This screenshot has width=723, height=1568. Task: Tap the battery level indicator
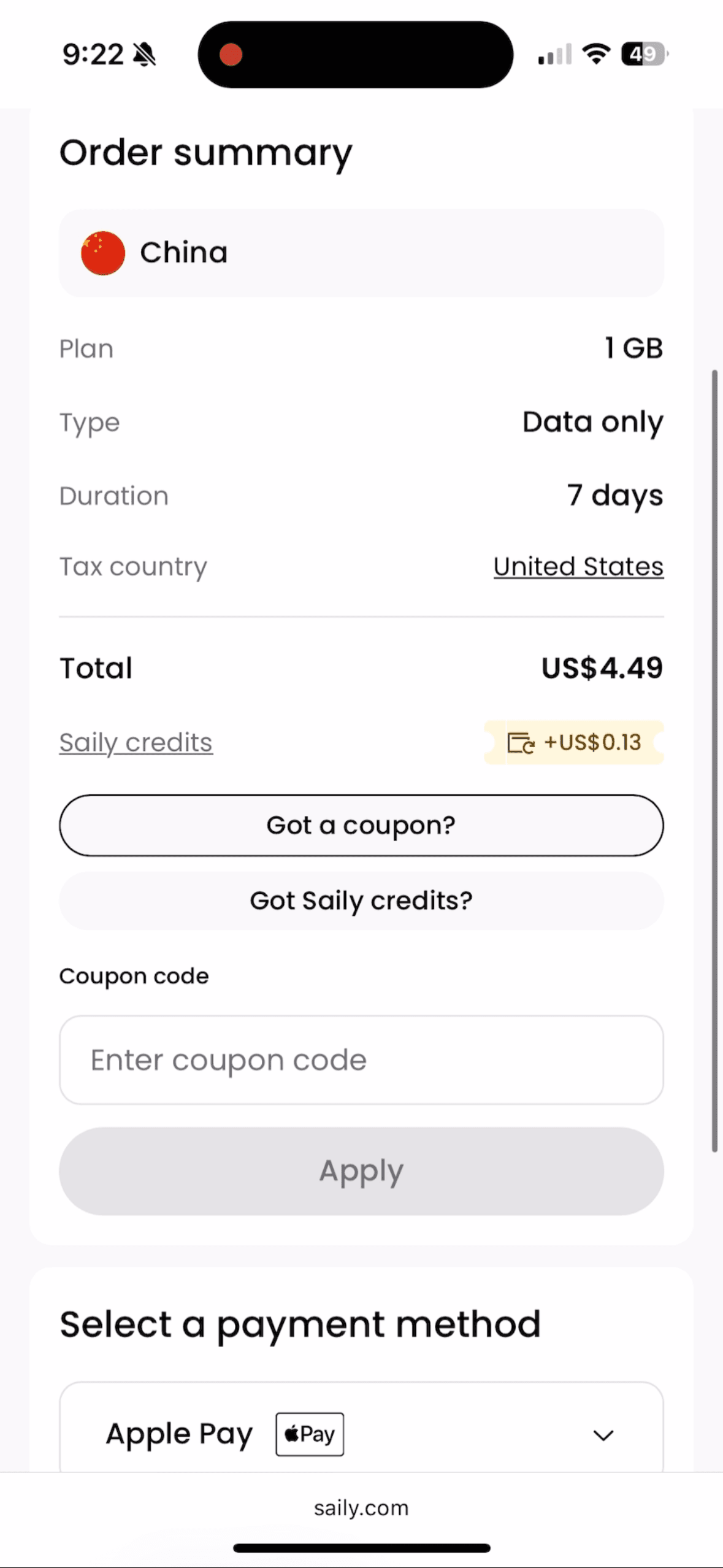coord(644,54)
